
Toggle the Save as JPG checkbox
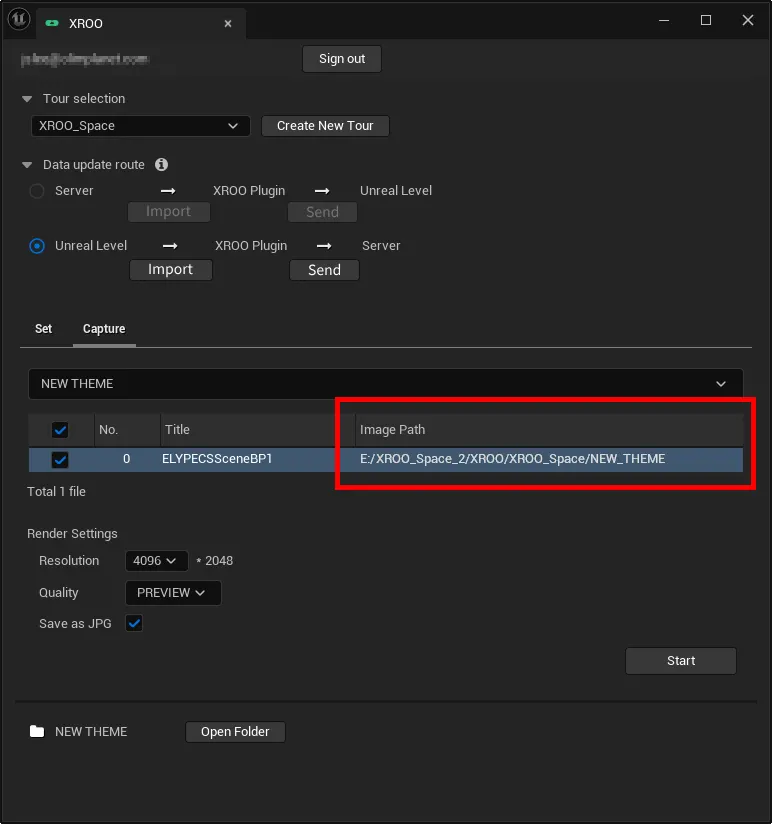[x=134, y=623]
